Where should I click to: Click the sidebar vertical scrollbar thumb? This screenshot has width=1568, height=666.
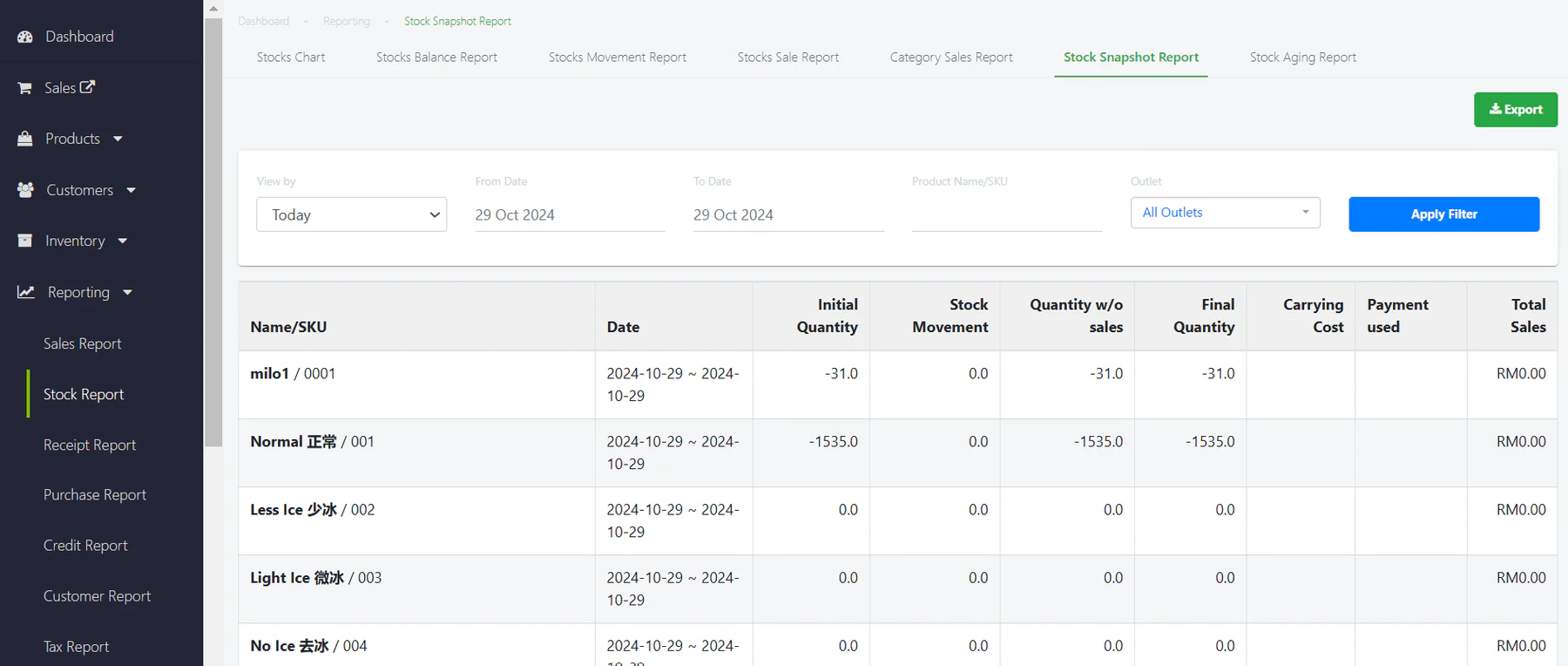pos(213,232)
